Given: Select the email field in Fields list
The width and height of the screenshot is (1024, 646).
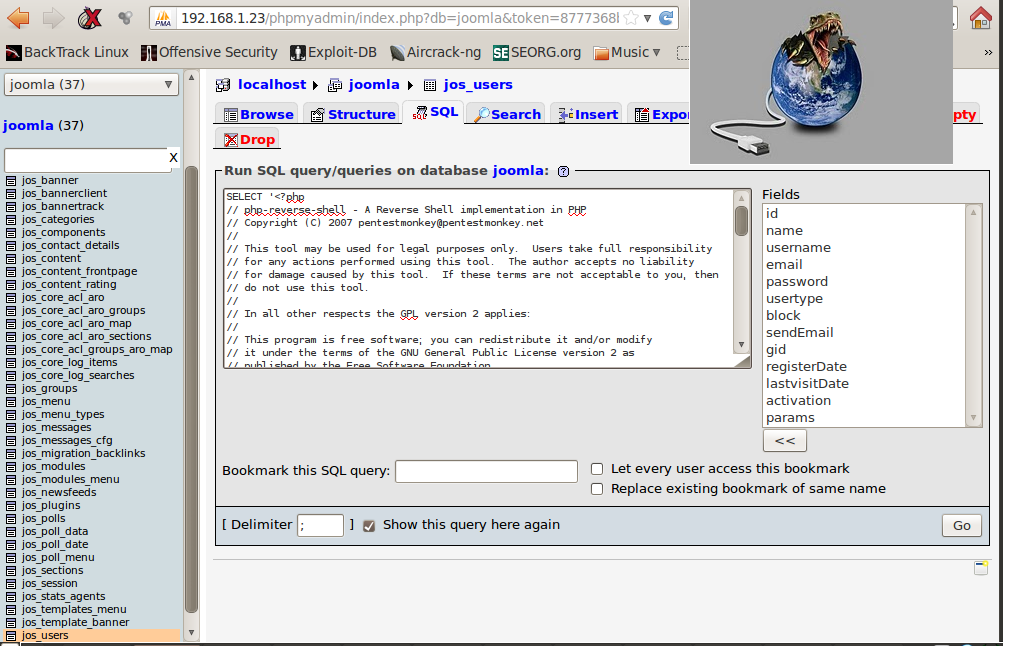Looking at the screenshot, I should (x=784, y=265).
